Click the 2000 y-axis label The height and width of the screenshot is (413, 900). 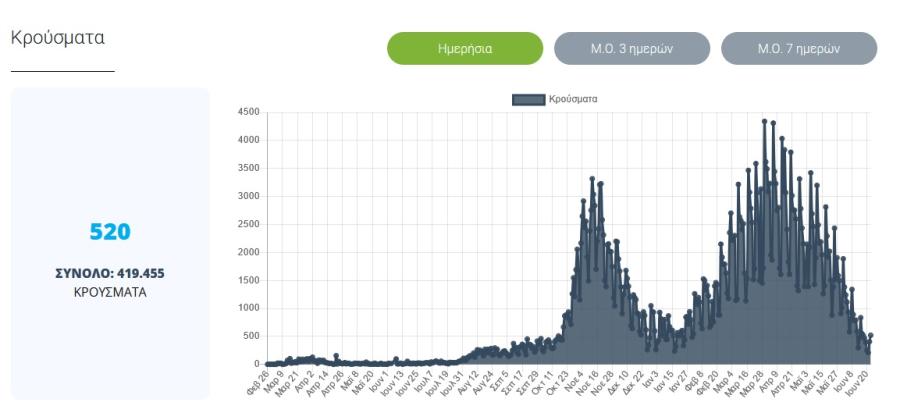pos(248,252)
